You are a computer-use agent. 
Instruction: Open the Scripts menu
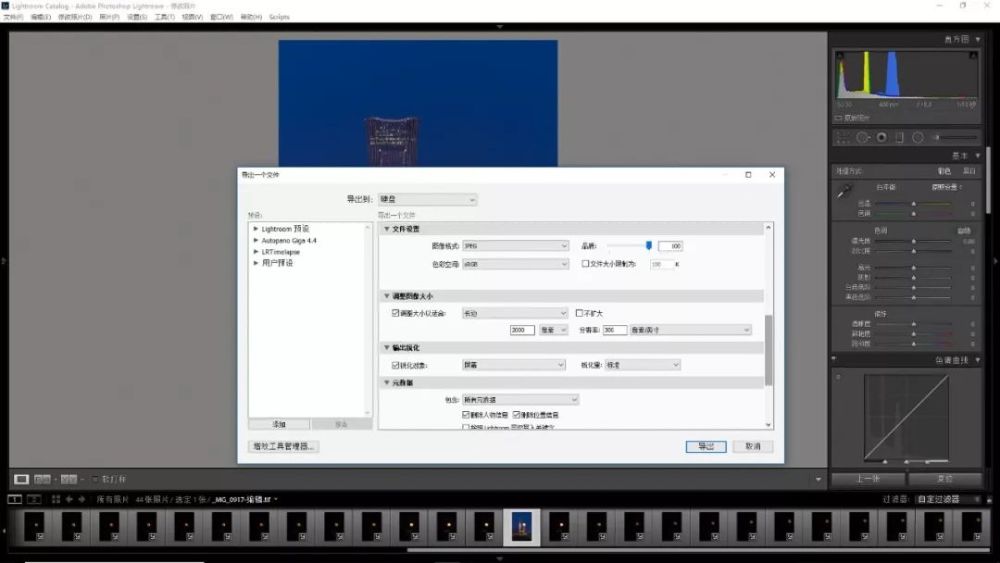pos(279,17)
